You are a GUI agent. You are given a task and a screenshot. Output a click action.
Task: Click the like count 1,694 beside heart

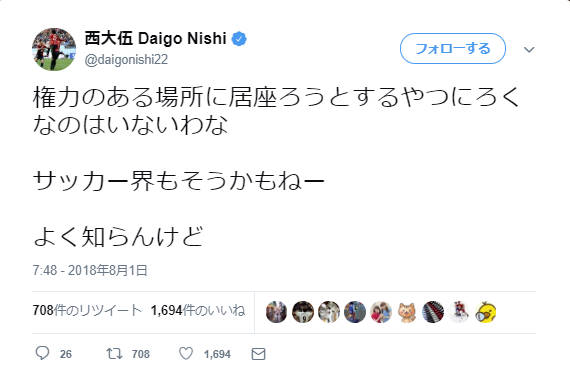coord(217,354)
